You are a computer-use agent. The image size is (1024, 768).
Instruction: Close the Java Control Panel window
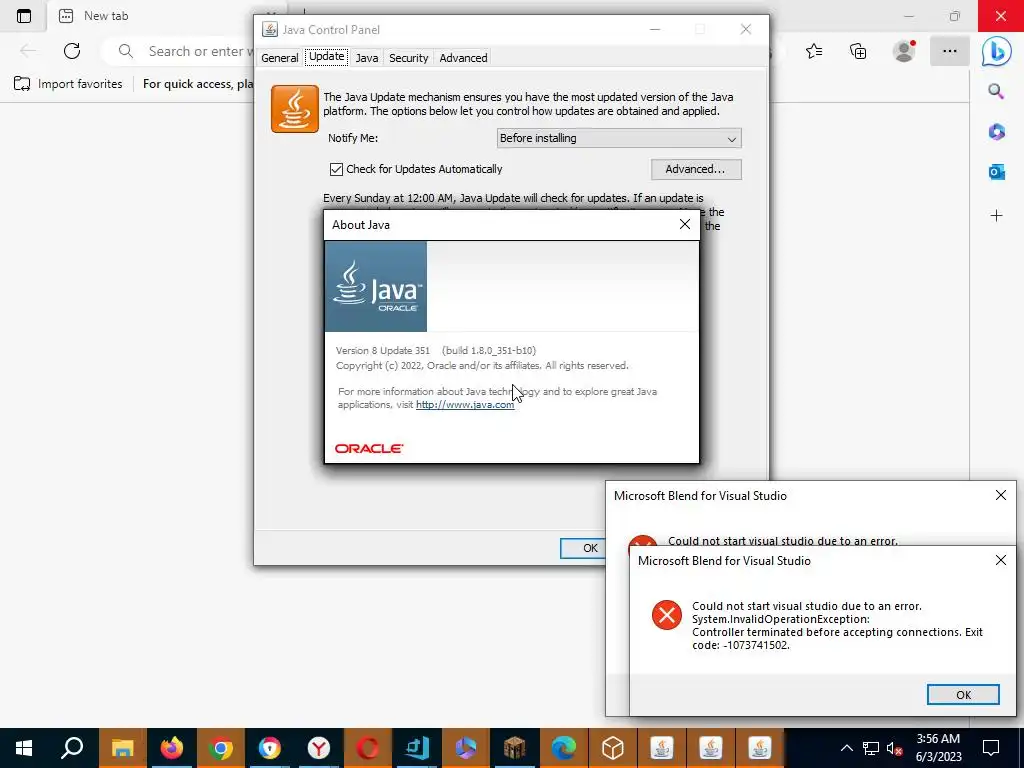point(745,29)
